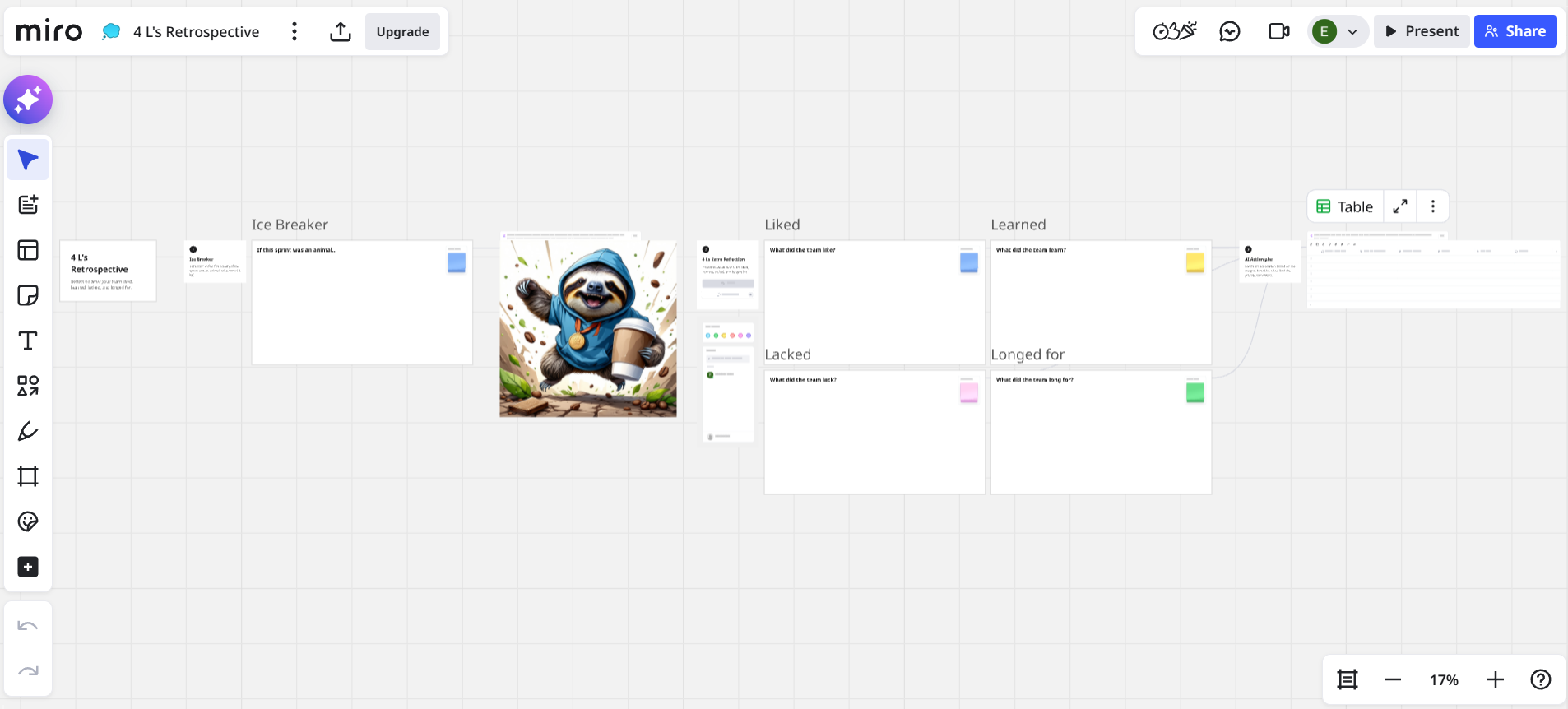The width and height of the screenshot is (1568, 709).
Task: Click the yellow sticky note in Learned
Action: tap(1195, 262)
